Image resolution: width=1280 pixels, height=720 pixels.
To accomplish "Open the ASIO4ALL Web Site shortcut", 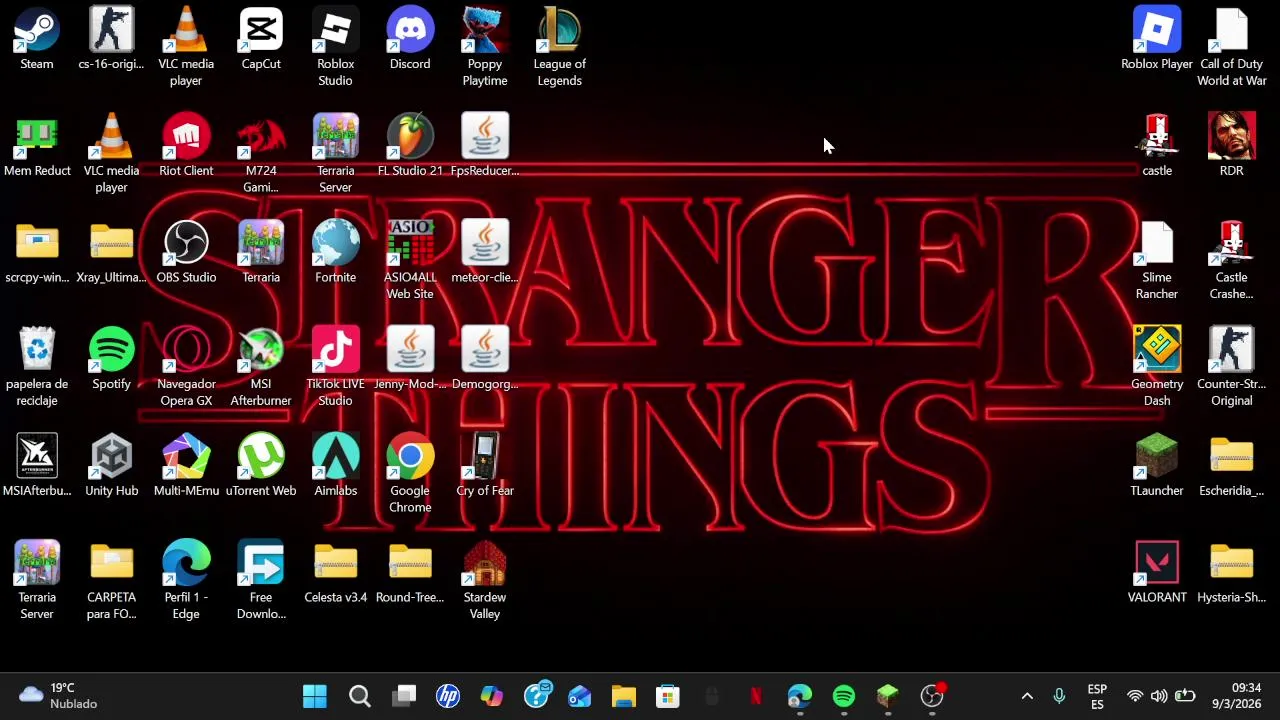I will point(410,260).
